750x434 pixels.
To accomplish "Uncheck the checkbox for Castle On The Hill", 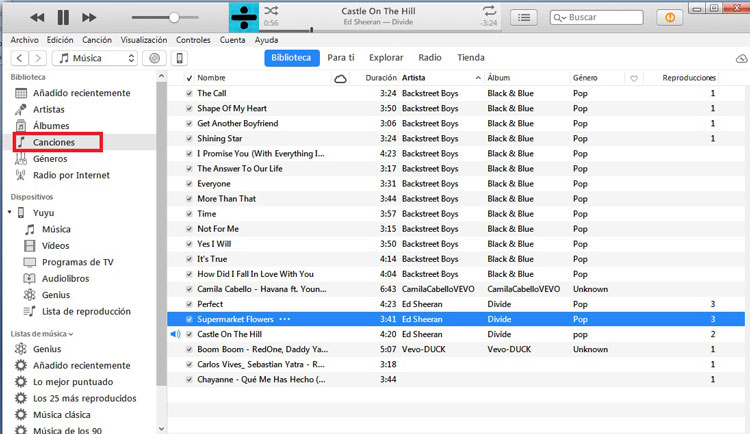I will pos(189,334).
